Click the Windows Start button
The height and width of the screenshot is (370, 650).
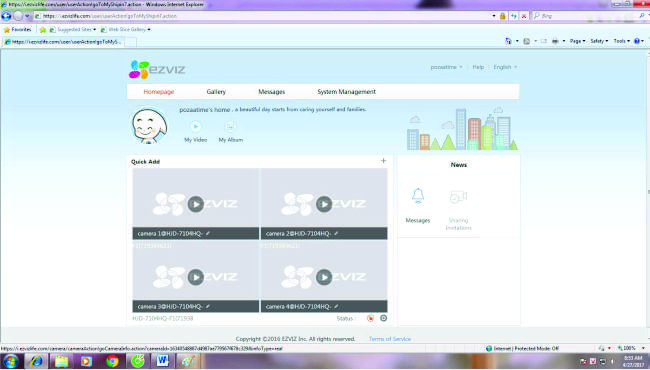[10, 361]
